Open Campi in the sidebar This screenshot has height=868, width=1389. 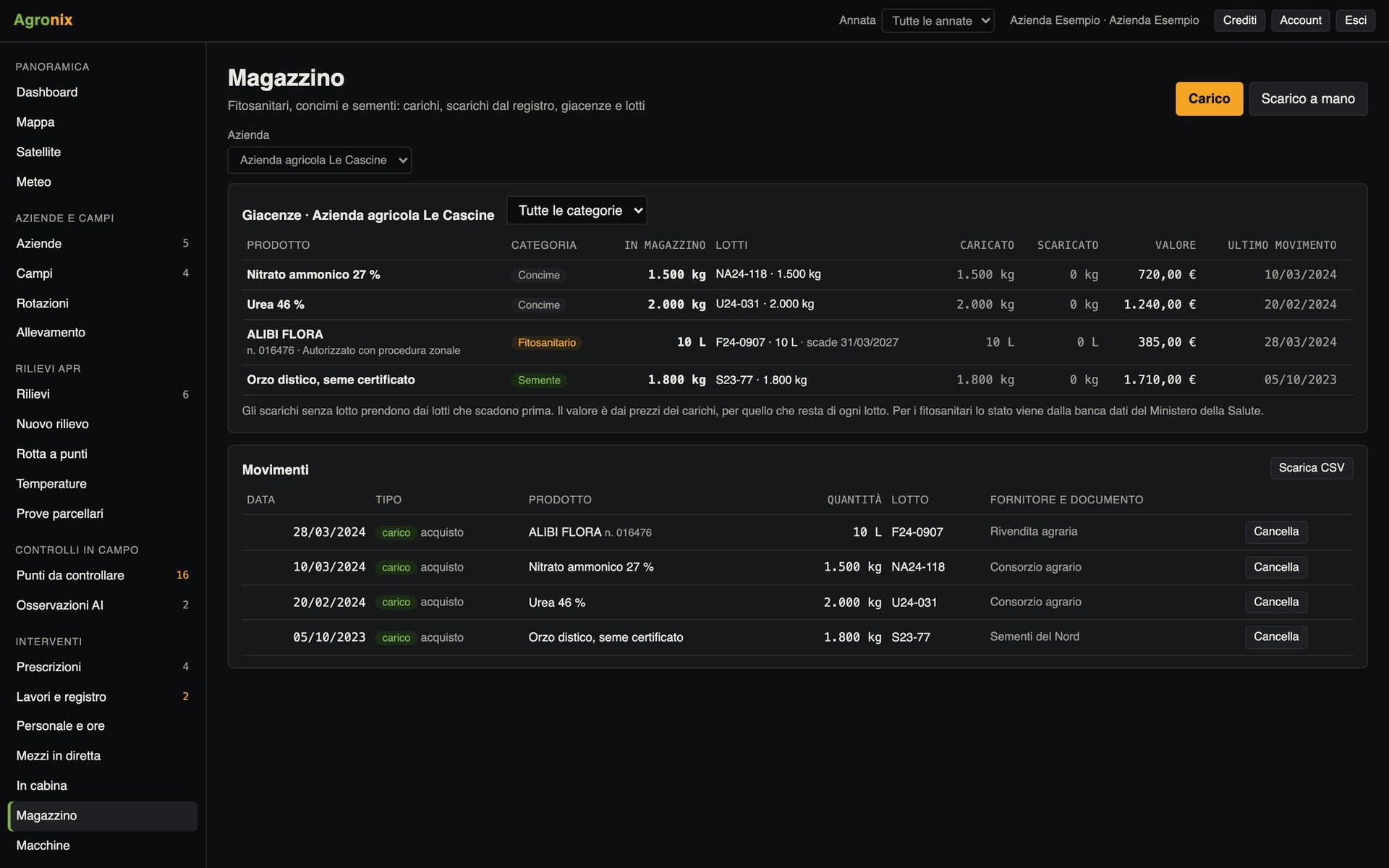[x=103, y=273]
